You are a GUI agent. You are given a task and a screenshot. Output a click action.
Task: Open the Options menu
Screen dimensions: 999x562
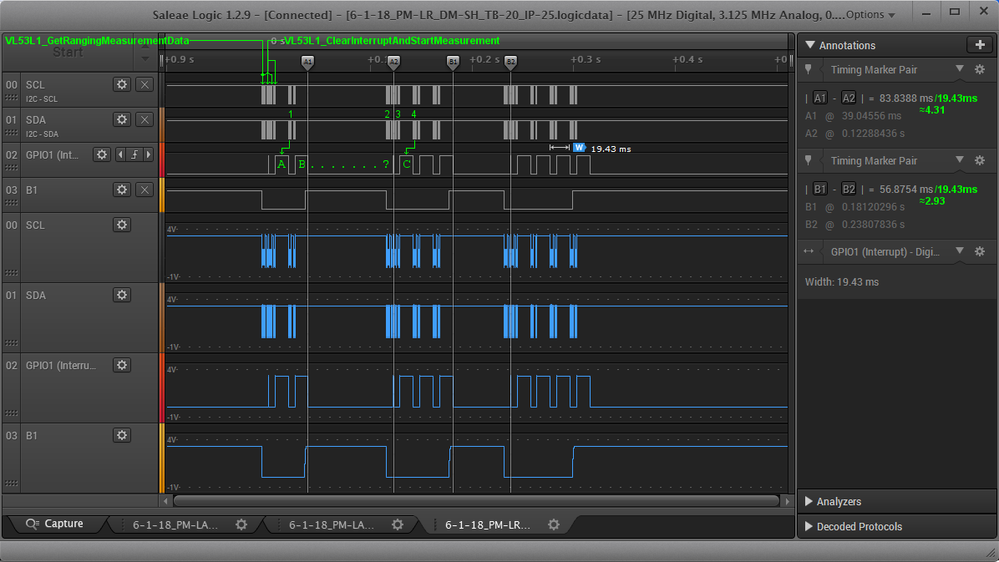tap(870, 15)
